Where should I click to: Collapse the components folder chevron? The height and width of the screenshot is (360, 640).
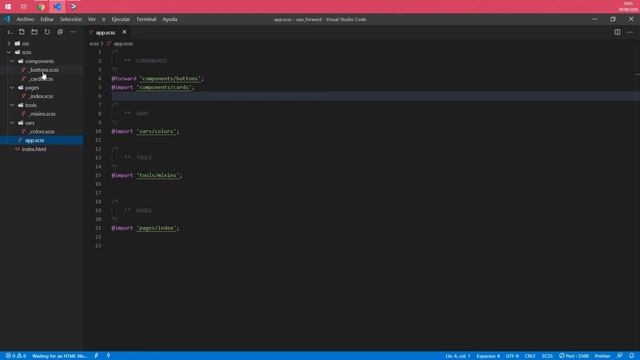tap(12, 61)
